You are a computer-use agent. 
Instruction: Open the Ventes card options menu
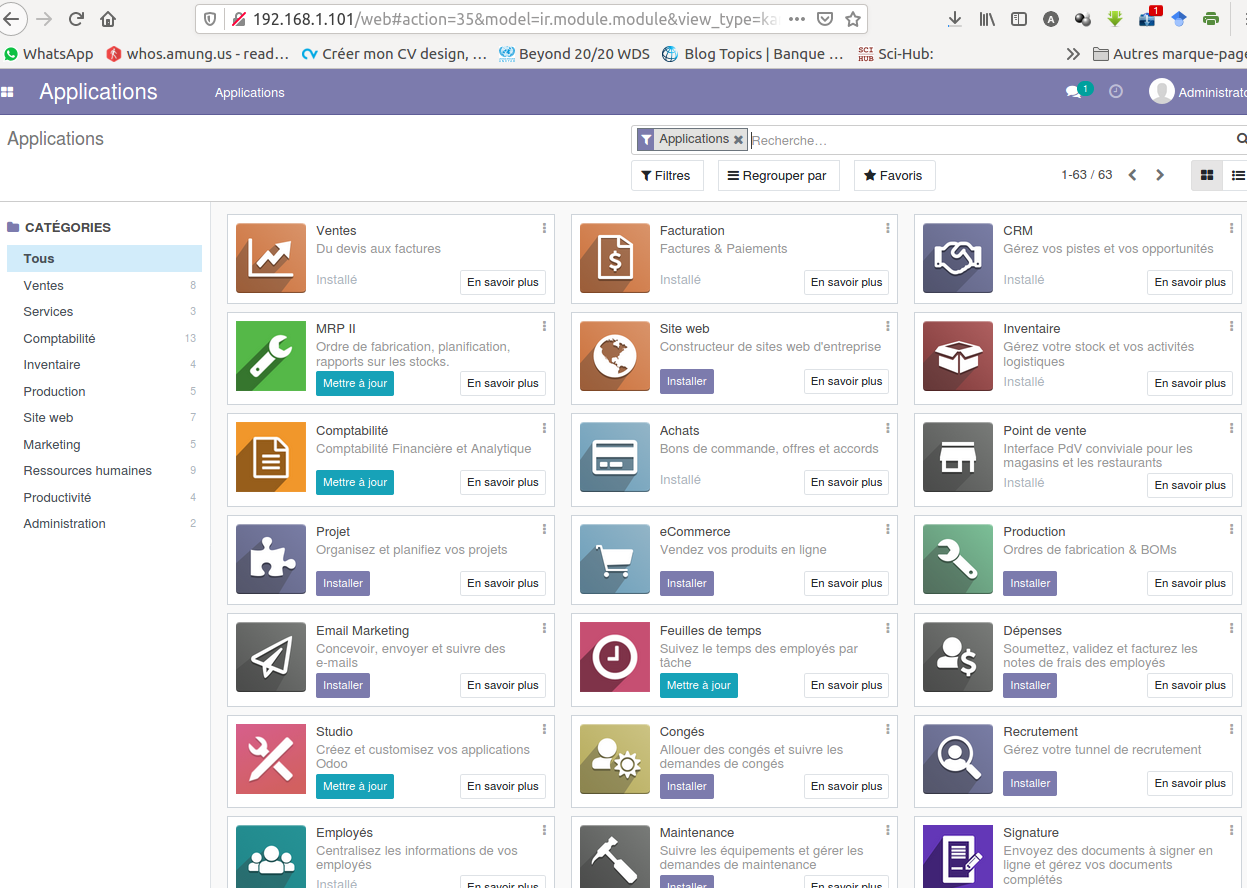(x=544, y=229)
